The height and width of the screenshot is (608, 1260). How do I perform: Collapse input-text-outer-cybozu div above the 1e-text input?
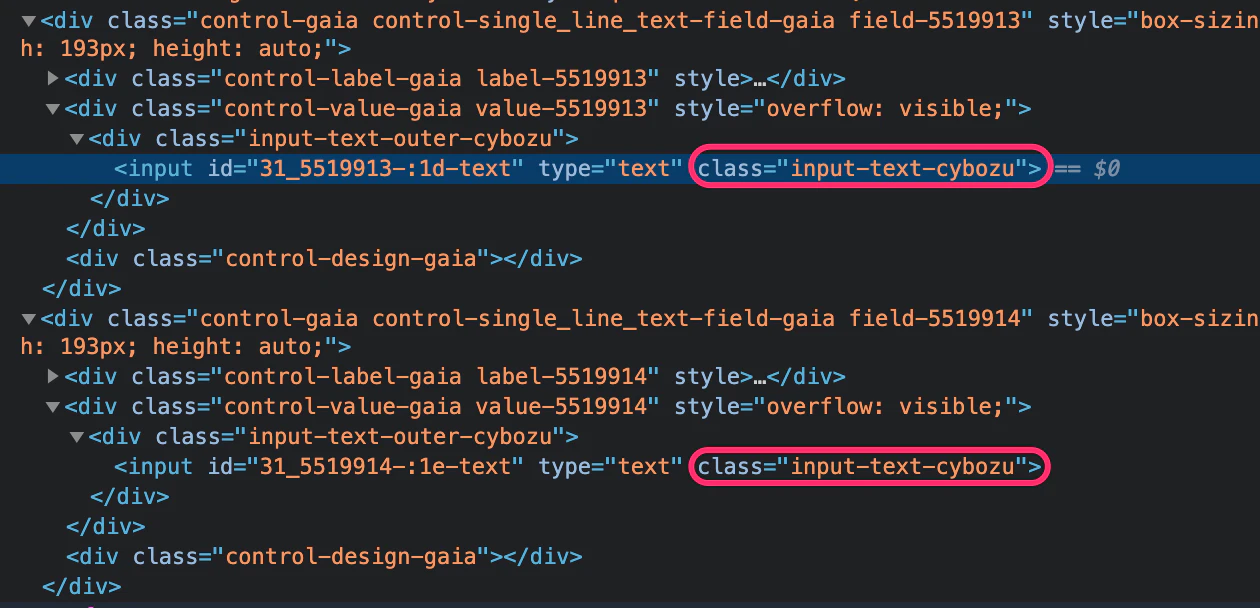click(x=77, y=437)
